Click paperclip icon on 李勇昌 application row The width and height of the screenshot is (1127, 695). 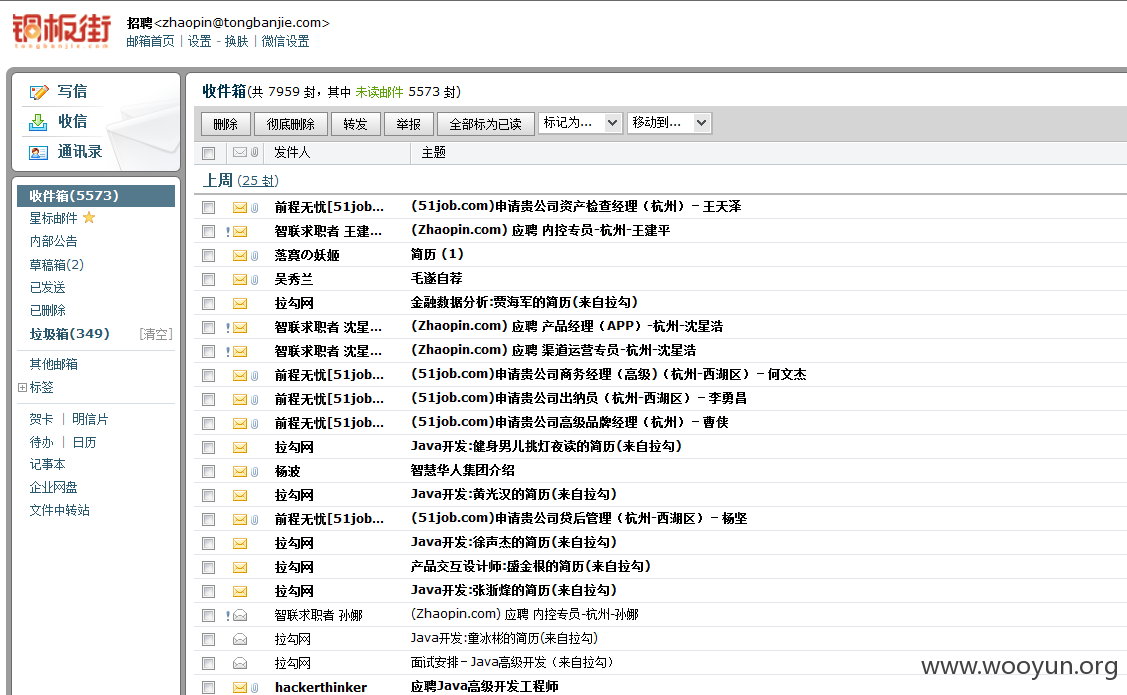[x=254, y=400]
